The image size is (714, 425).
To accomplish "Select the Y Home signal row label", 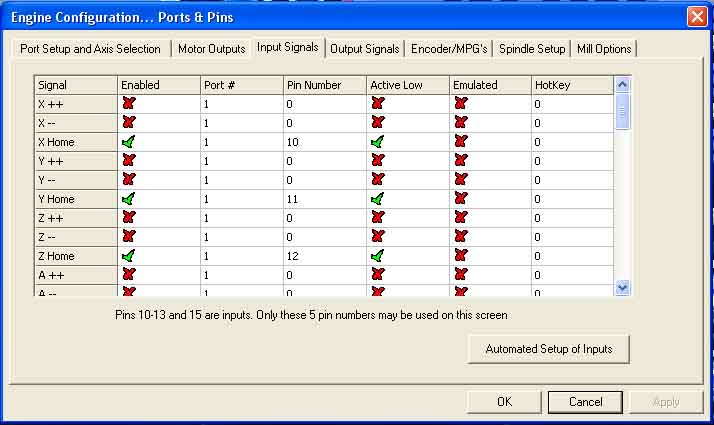I will tap(76, 199).
